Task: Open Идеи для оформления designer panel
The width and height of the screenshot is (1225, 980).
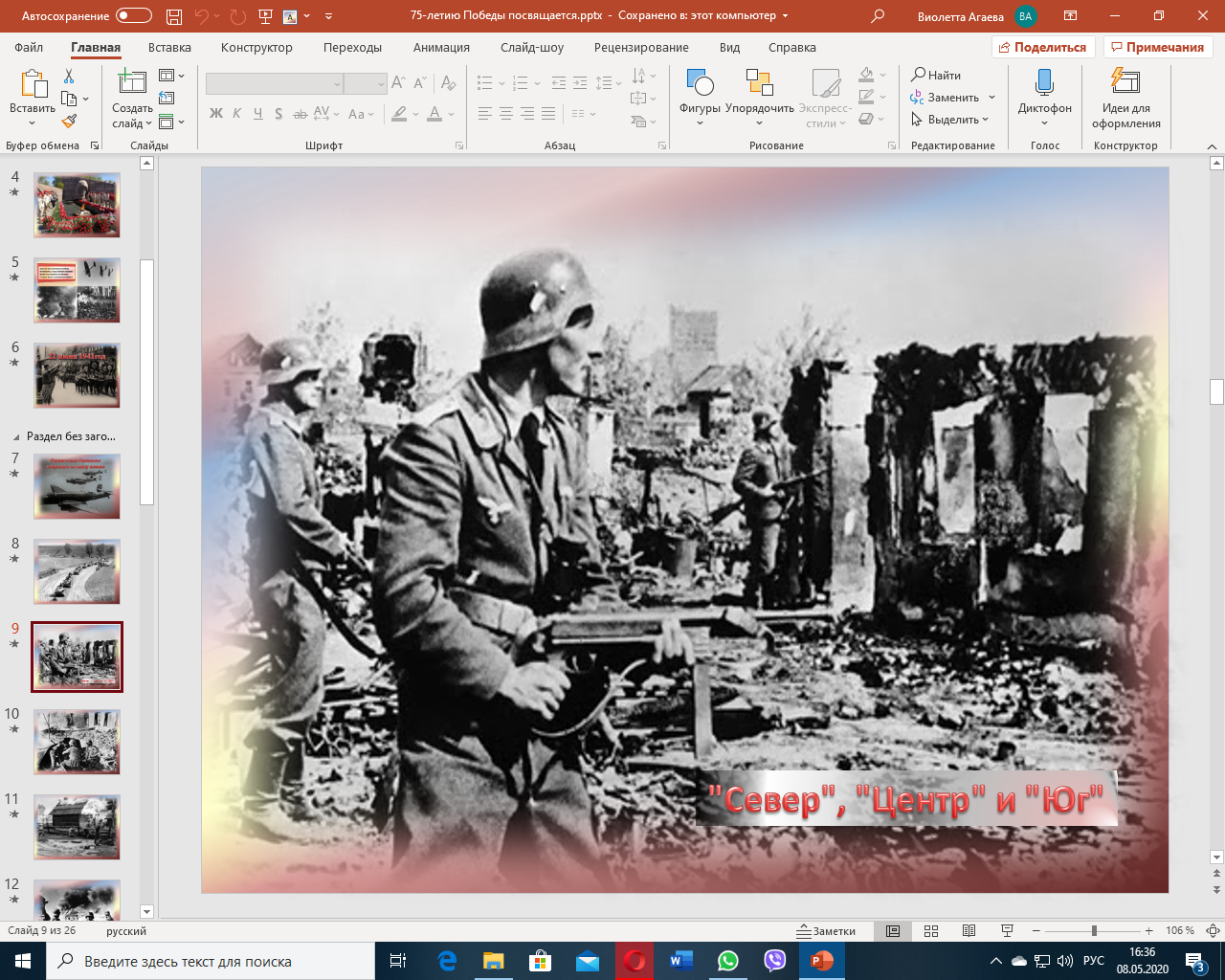Action: click(1125, 94)
